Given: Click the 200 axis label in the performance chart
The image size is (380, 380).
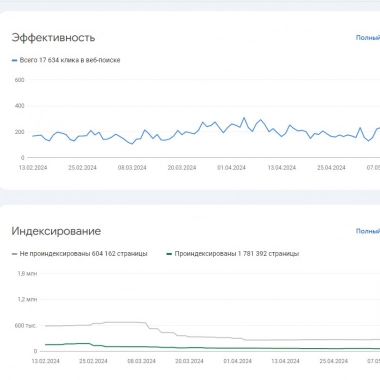Looking at the screenshot, I should point(20,132).
